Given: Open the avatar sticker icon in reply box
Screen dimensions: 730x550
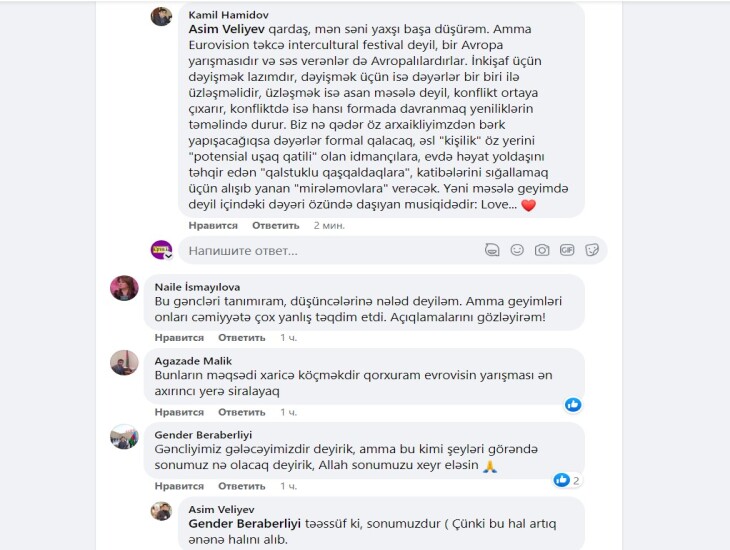Looking at the screenshot, I should [492, 250].
